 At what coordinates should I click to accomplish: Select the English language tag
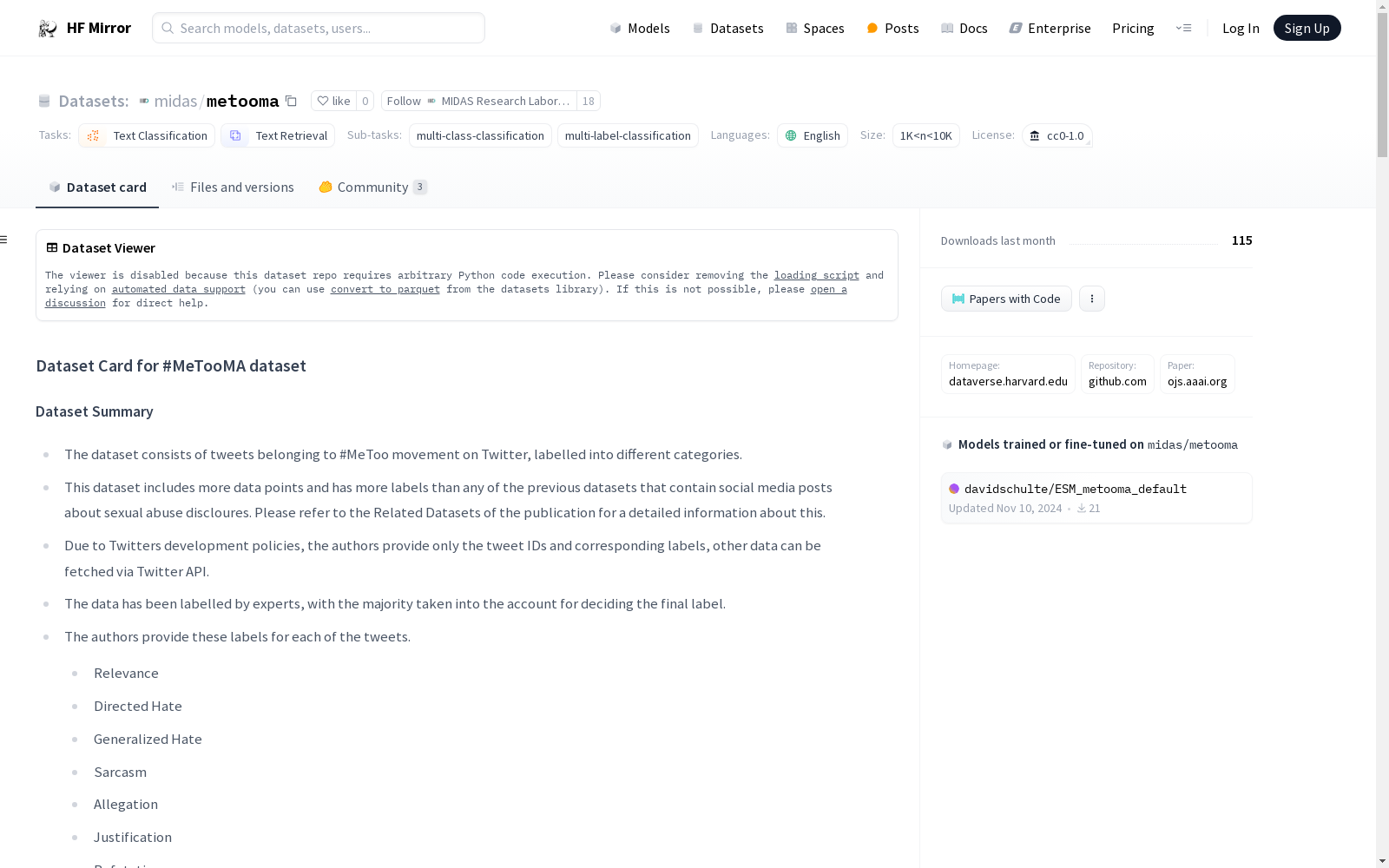click(813, 135)
